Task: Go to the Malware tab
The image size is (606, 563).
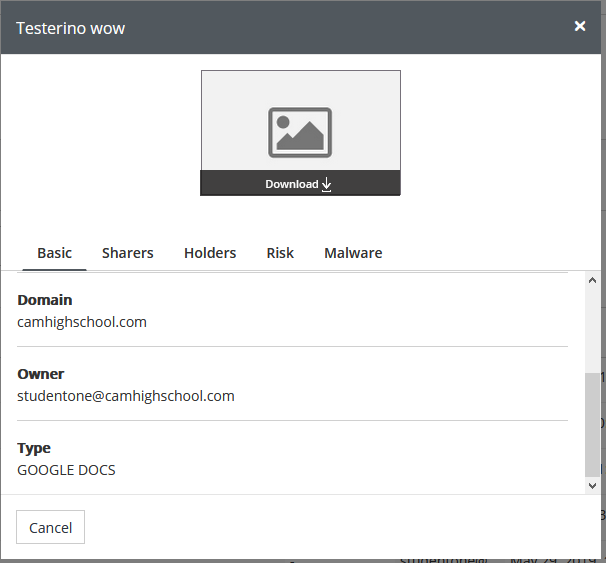Action: pyautogui.click(x=353, y=253)
